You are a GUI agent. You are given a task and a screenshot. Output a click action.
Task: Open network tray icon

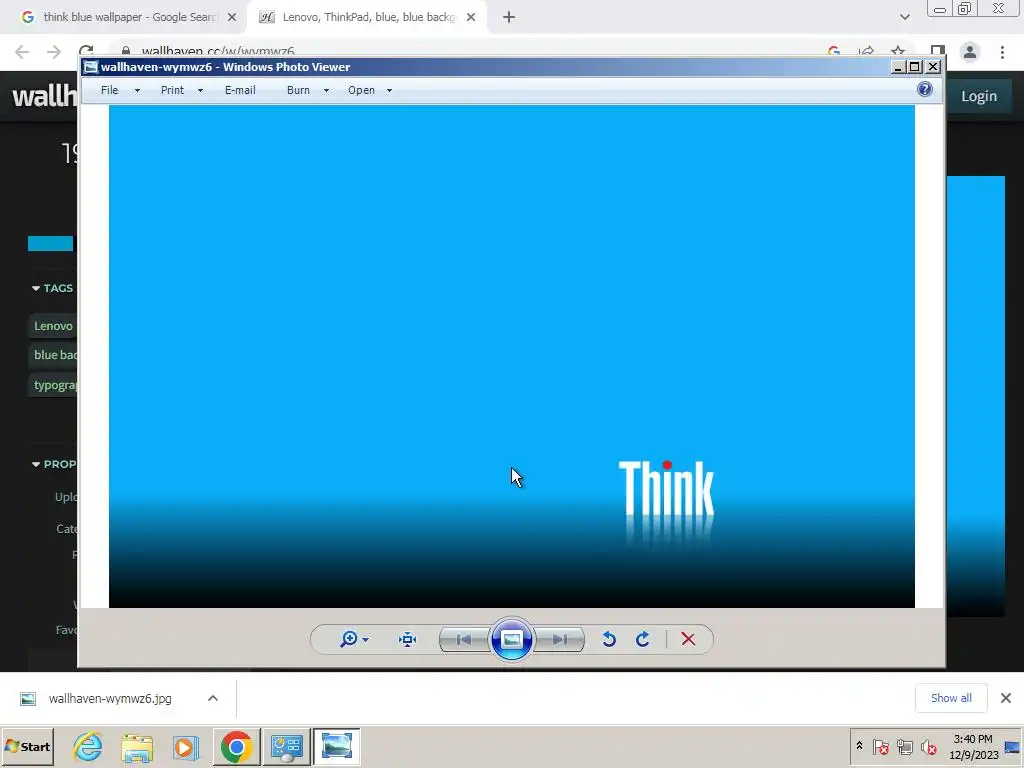904,746
